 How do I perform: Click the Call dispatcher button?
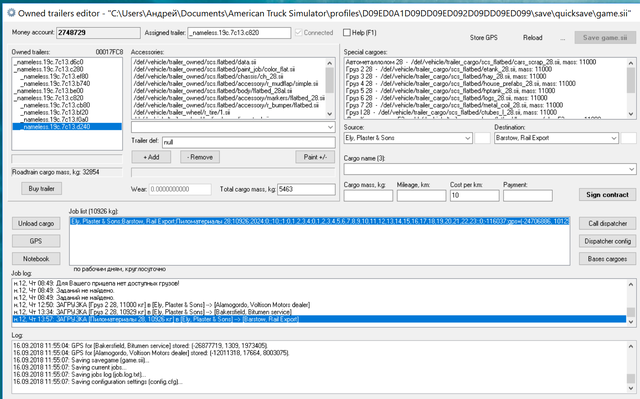(x=607, y=224)
